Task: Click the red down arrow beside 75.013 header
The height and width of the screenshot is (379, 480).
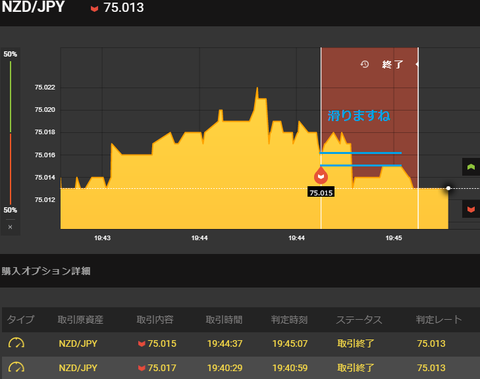Action: pos(94,9)
